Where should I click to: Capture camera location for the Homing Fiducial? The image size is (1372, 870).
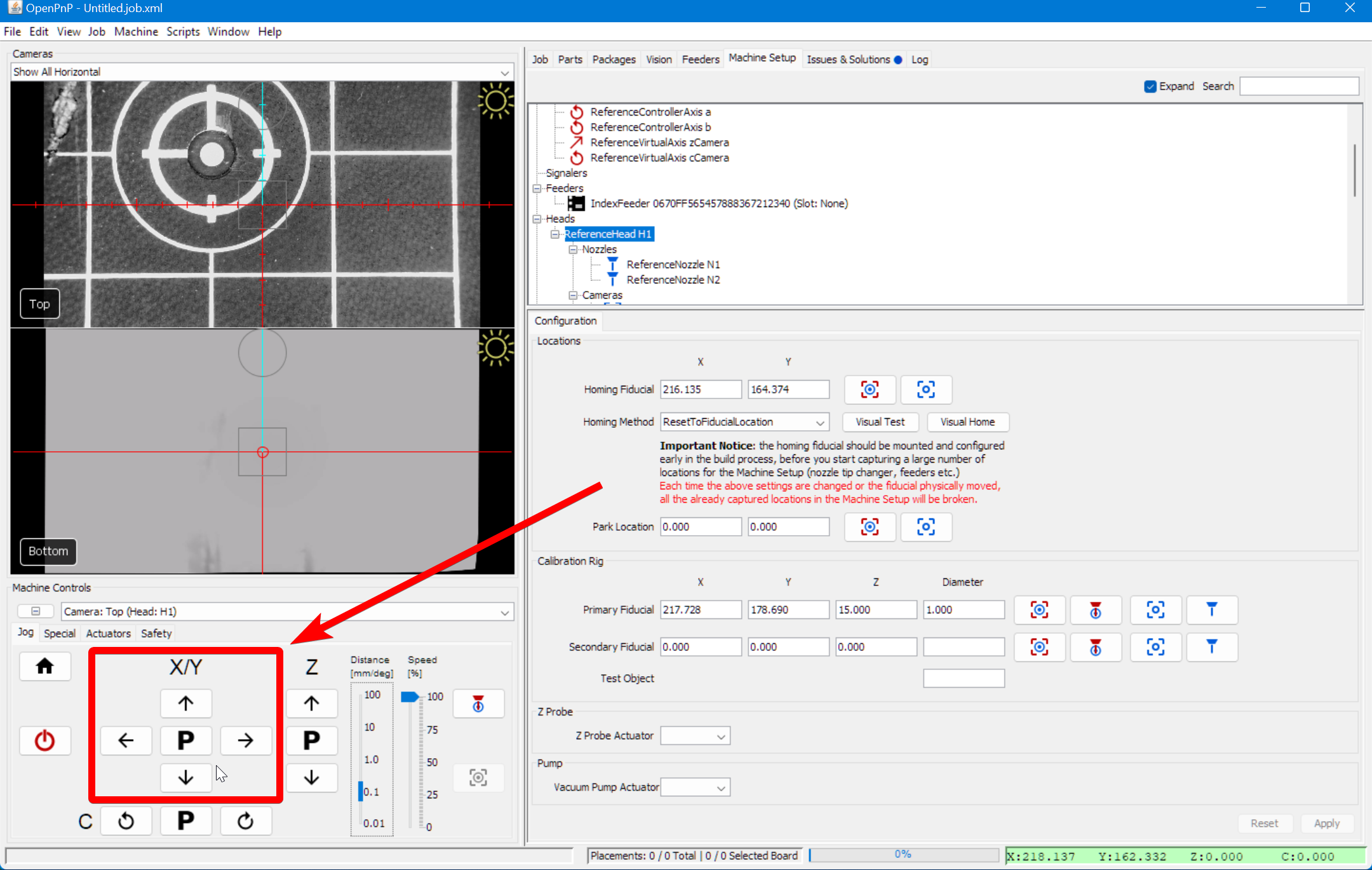coord(870,390)
